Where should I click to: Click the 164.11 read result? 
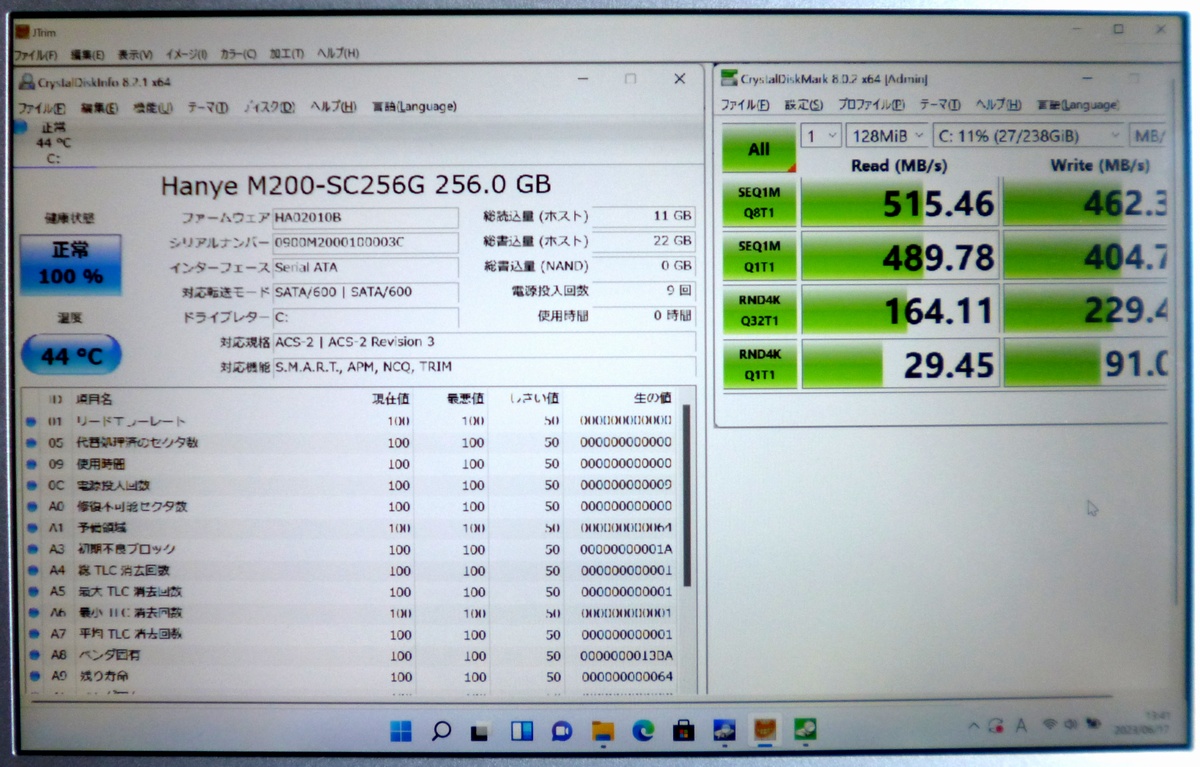[900, 310]
